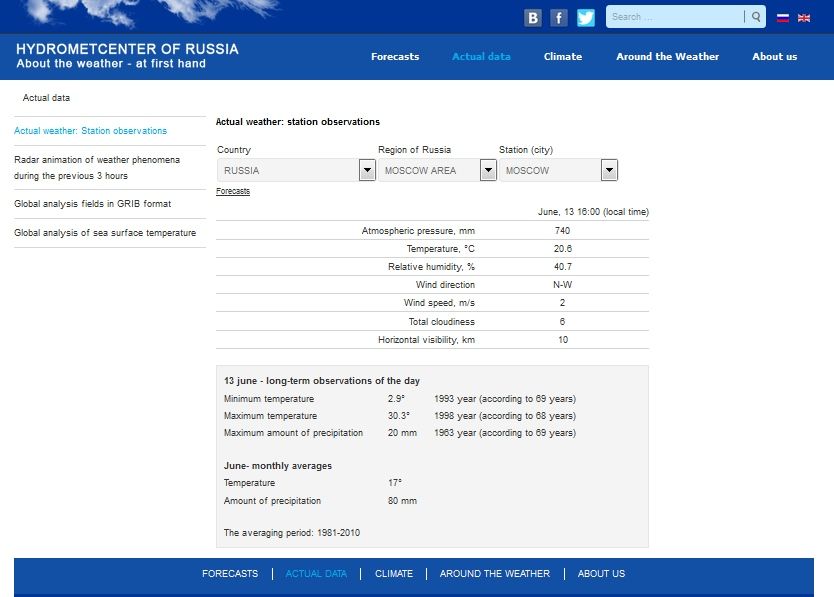Open the VKontakte social icon
This screenshot has width=834, height=597.
click(x=532, y=18)
